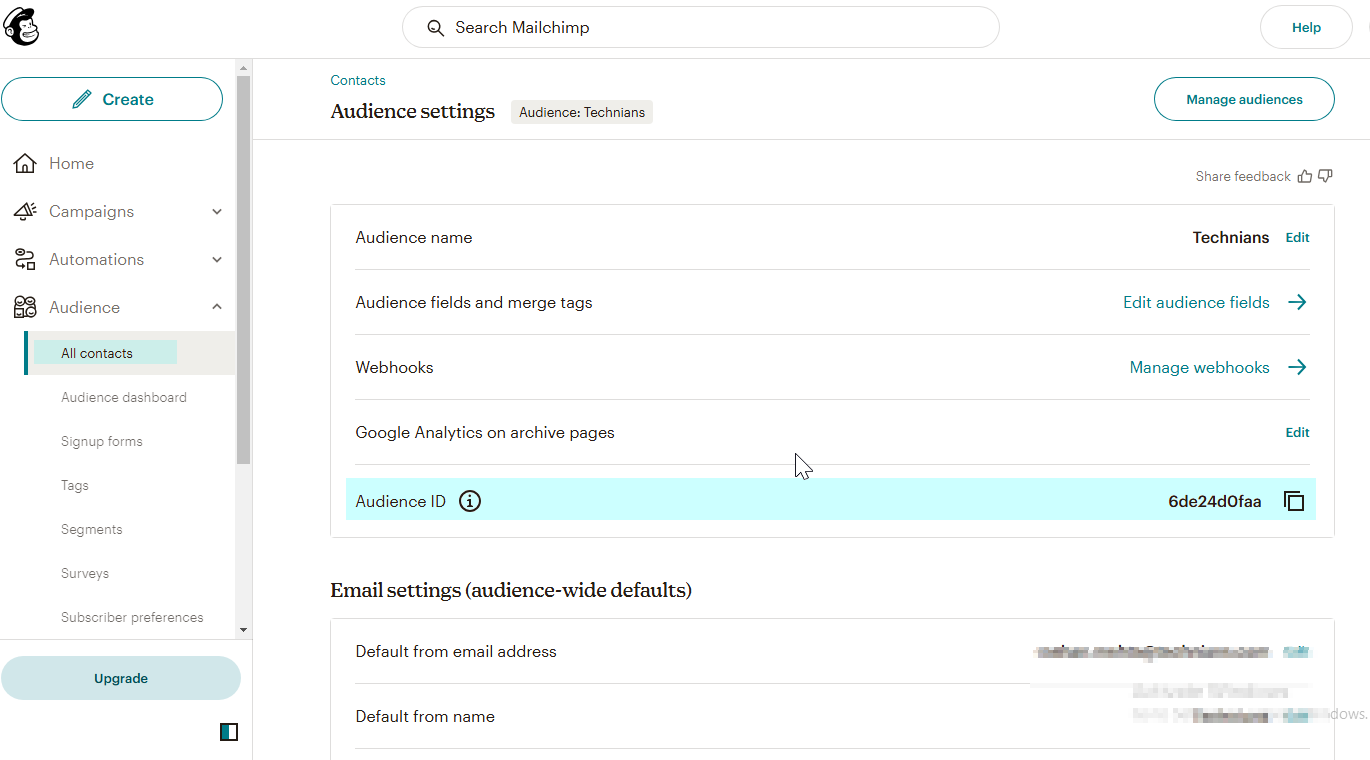Click the pencil icon in Create

(x=82, y=100)
